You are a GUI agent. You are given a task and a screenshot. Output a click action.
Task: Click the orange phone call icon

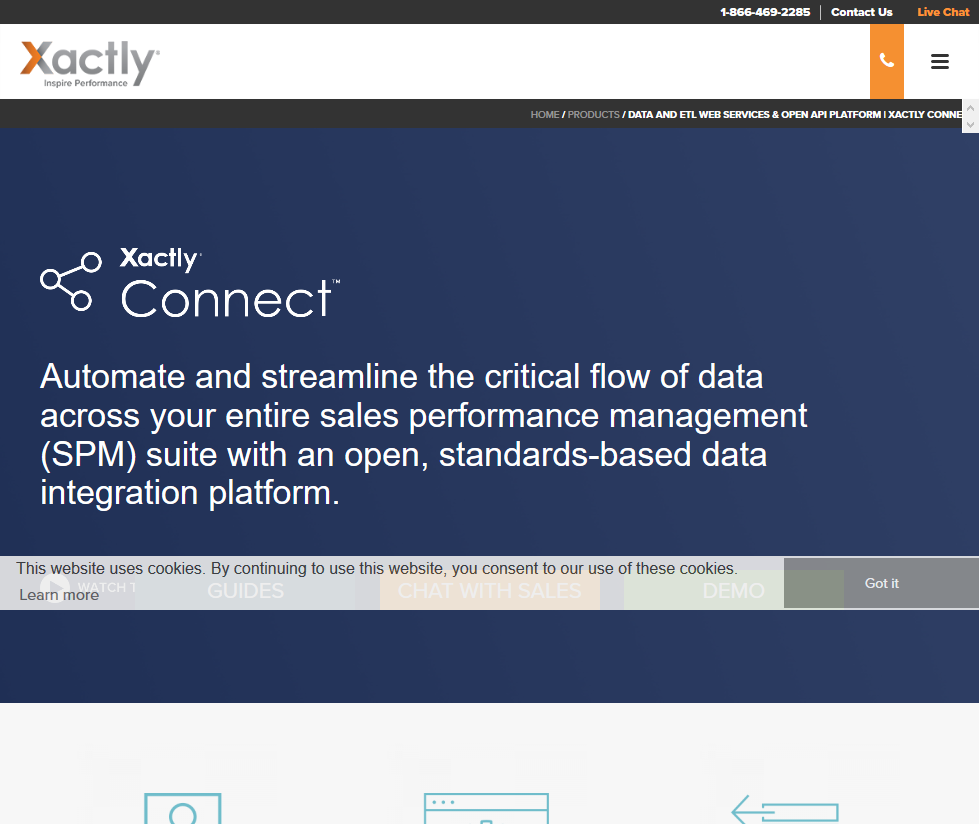pyautogui.click(x=887, y=61)
